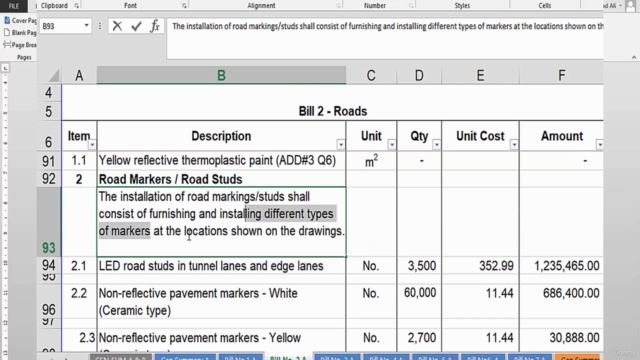Click item number cell 1.1
Image resolution: width=640 pixels, height=360 pixels.
click(79, 160)
